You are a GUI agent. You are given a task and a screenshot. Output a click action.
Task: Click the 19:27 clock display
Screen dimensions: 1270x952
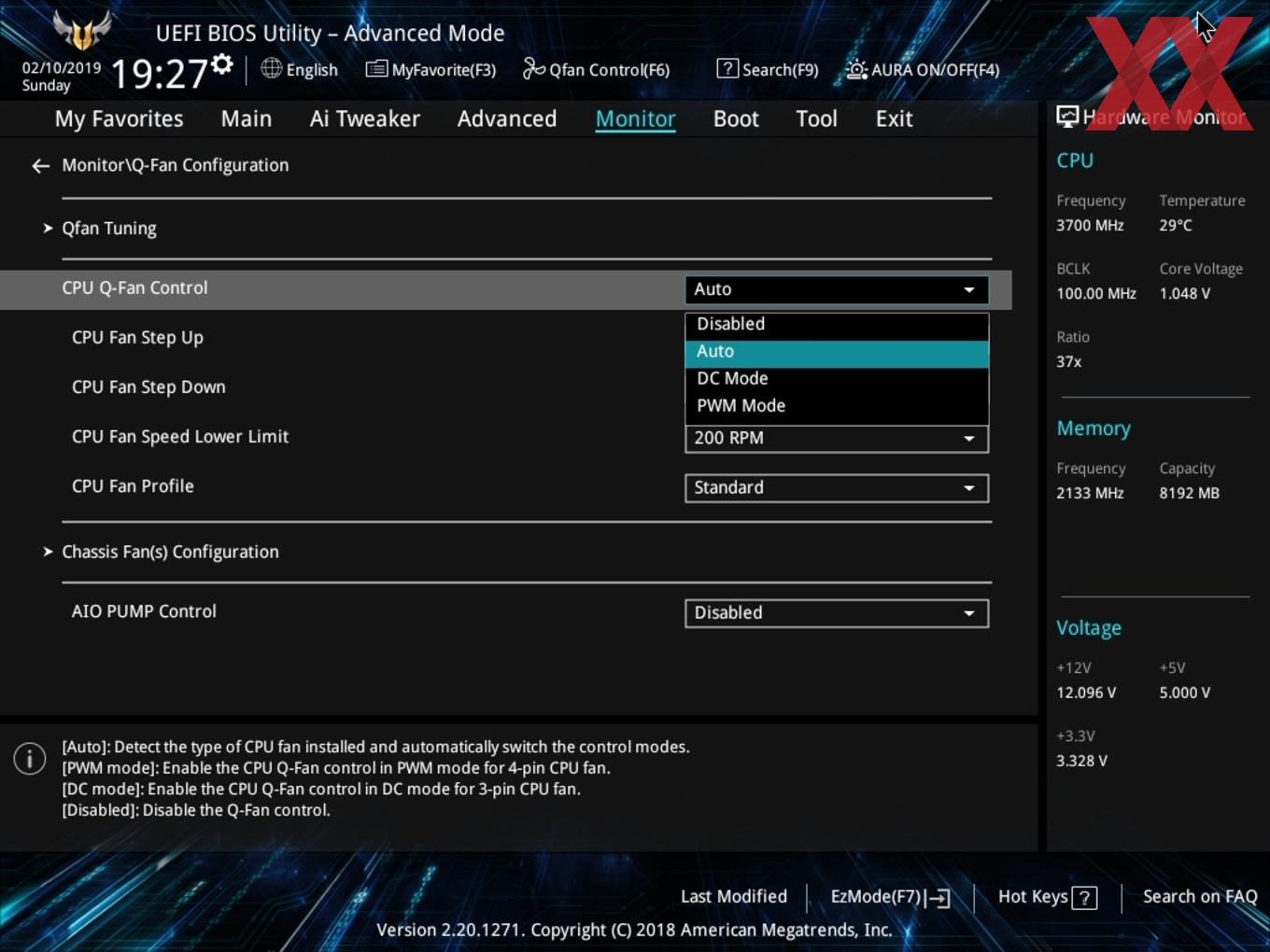point(159,74)
